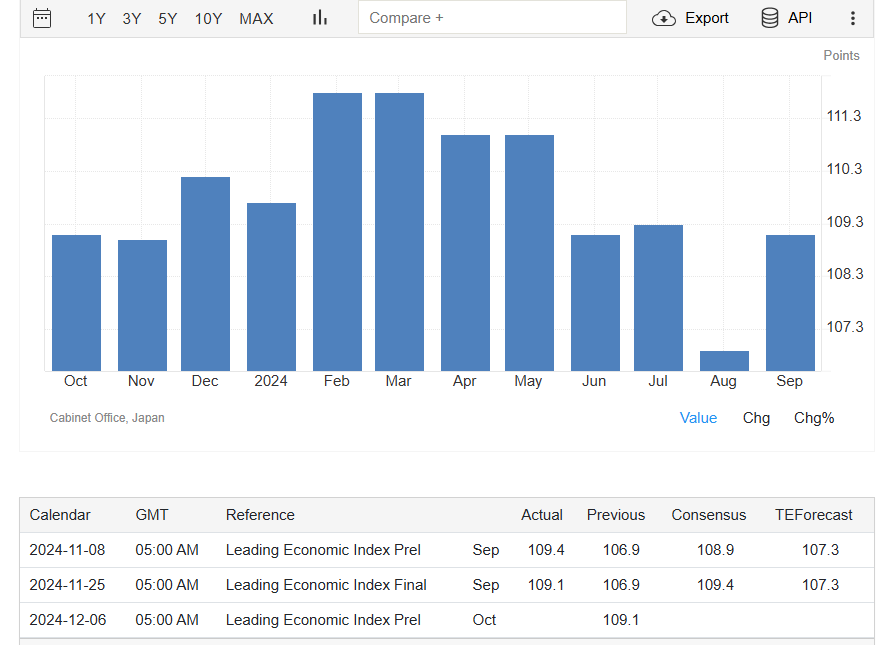The width and height of the screenshot is (890, 645).
Task: Click the Apr bar in chart
Action: click(x=465, y=253)
